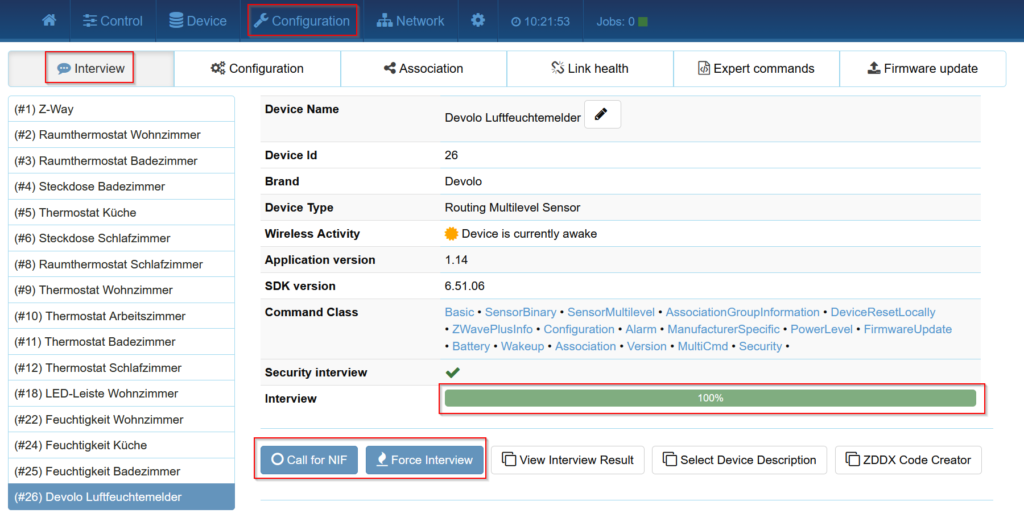Open the Firmware update tab
This screenshot has width=1024, height=530.
click(x=921, y=69)
